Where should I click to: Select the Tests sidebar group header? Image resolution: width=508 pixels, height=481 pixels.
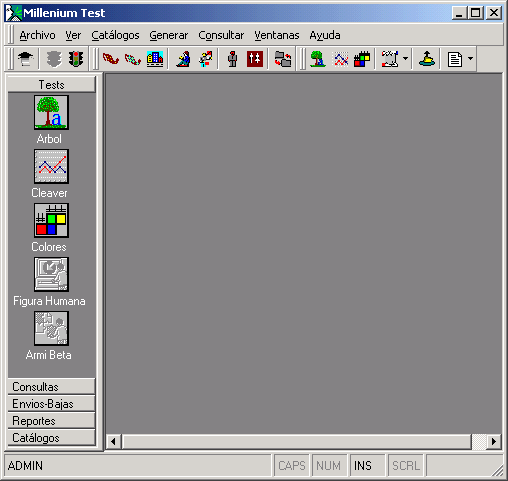(51, 85)
